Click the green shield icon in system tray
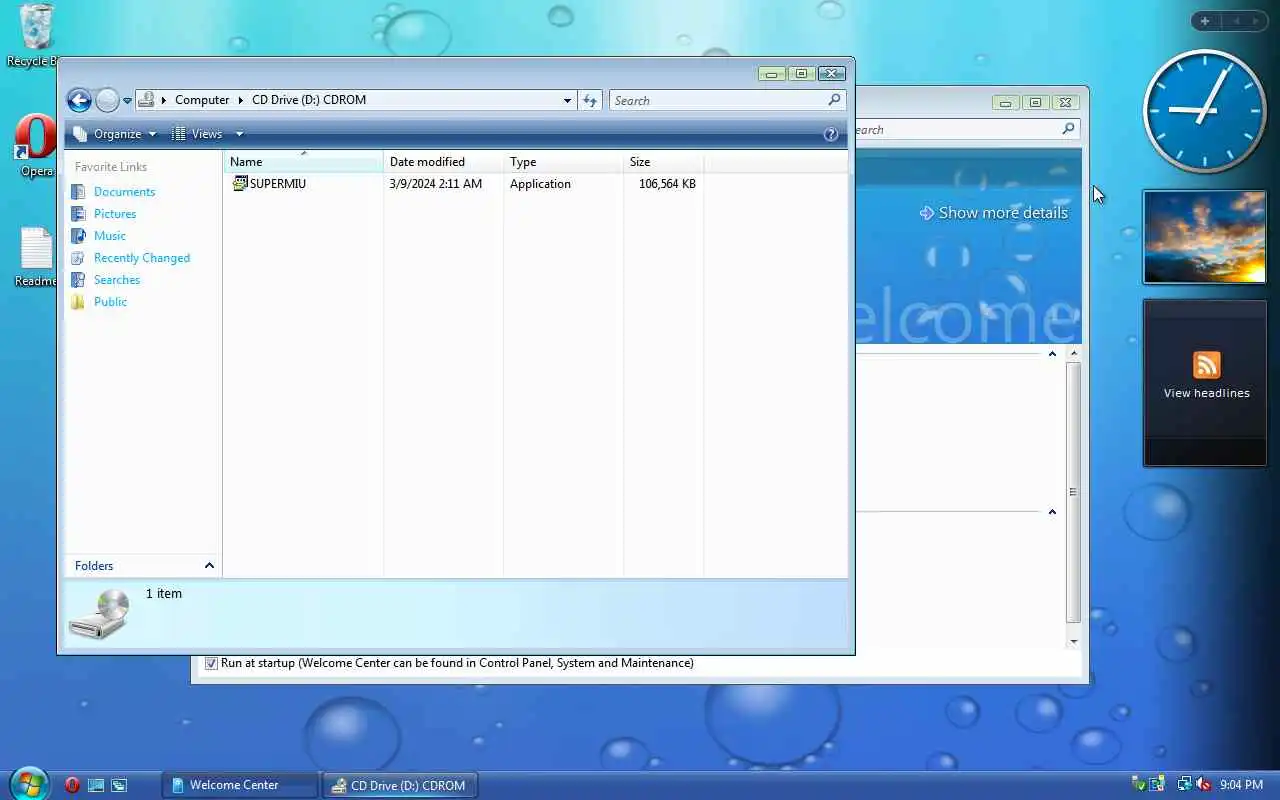The height and width of the screenshot is (800, 1280). (x=1138, y=785)
